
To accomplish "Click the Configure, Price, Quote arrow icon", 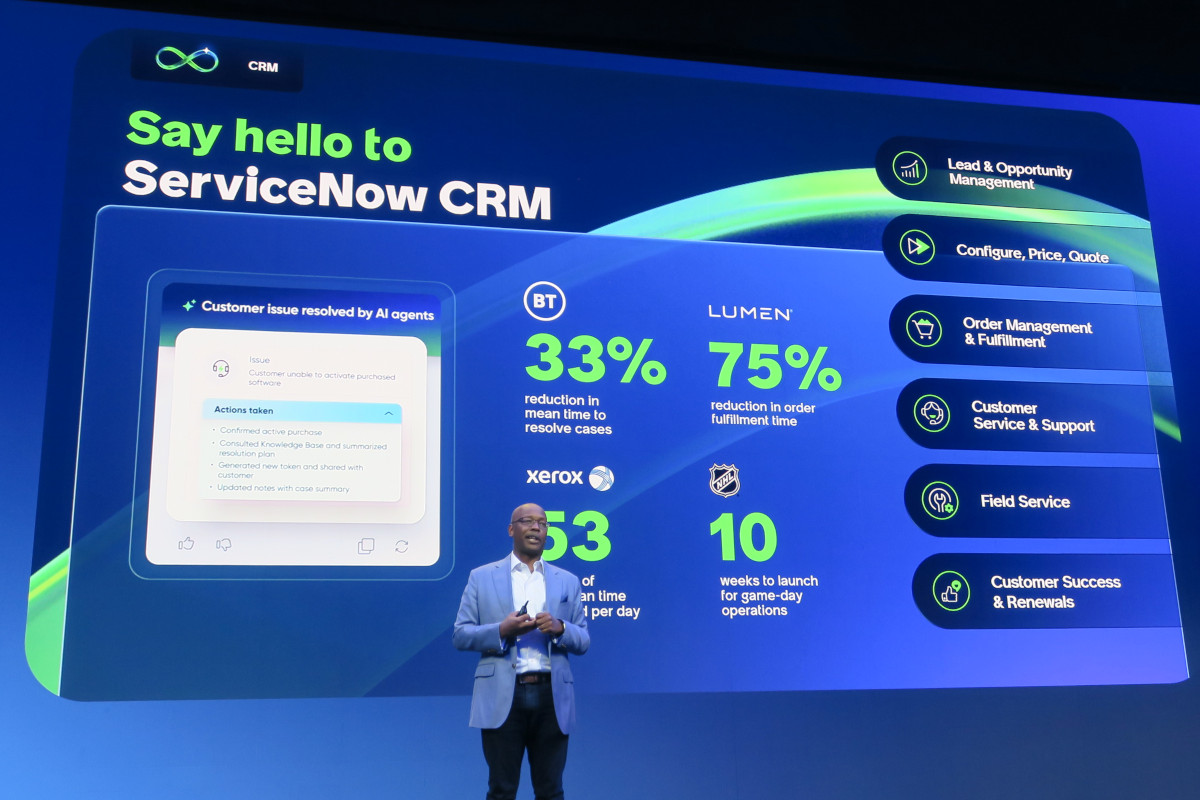I will tap(916, 247).
